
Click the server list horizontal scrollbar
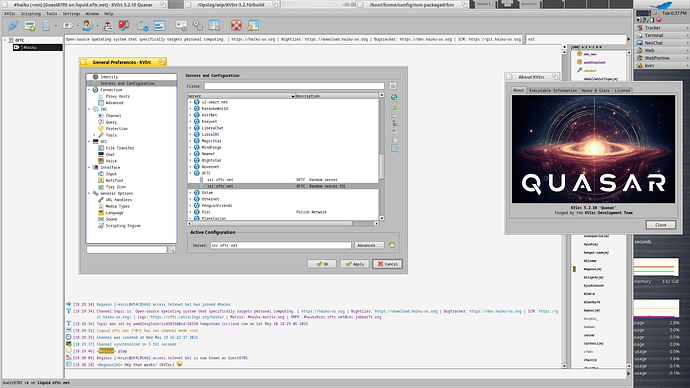[283, 223]
